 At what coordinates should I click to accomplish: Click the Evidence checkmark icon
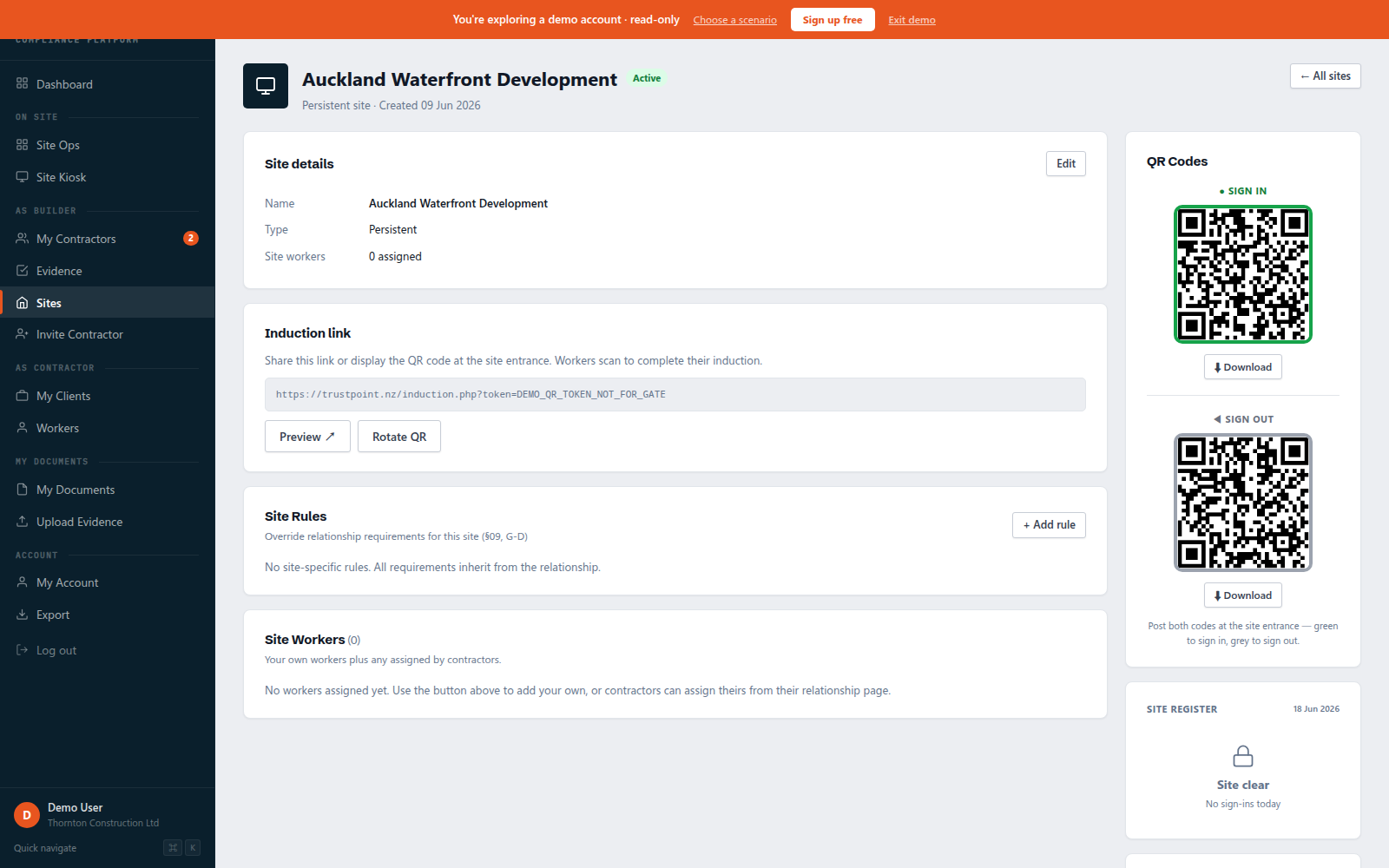click(23, 270)
